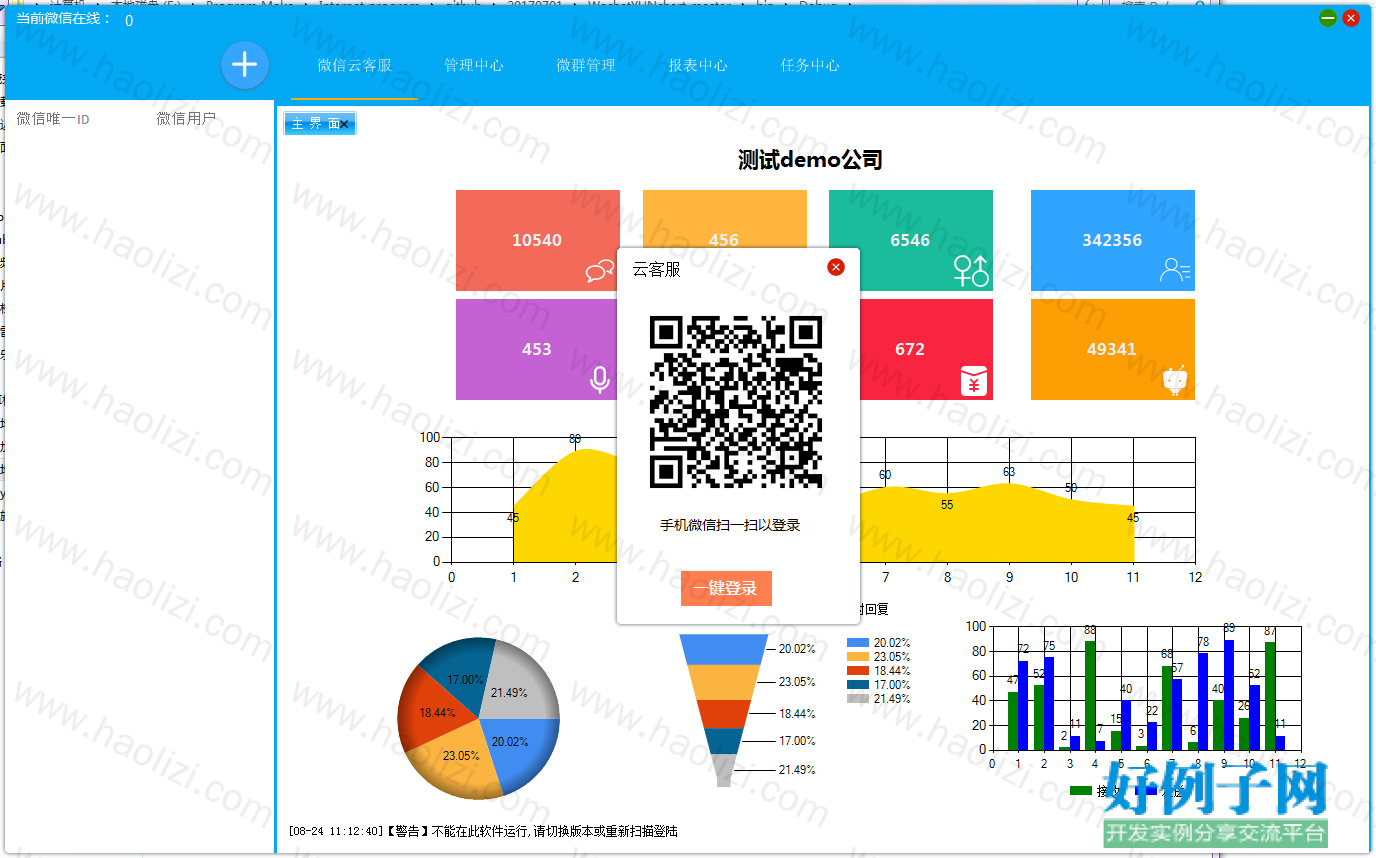1376x858 pixels.
Task: Click the QR code image in the dialog
Action: point(736,402)
